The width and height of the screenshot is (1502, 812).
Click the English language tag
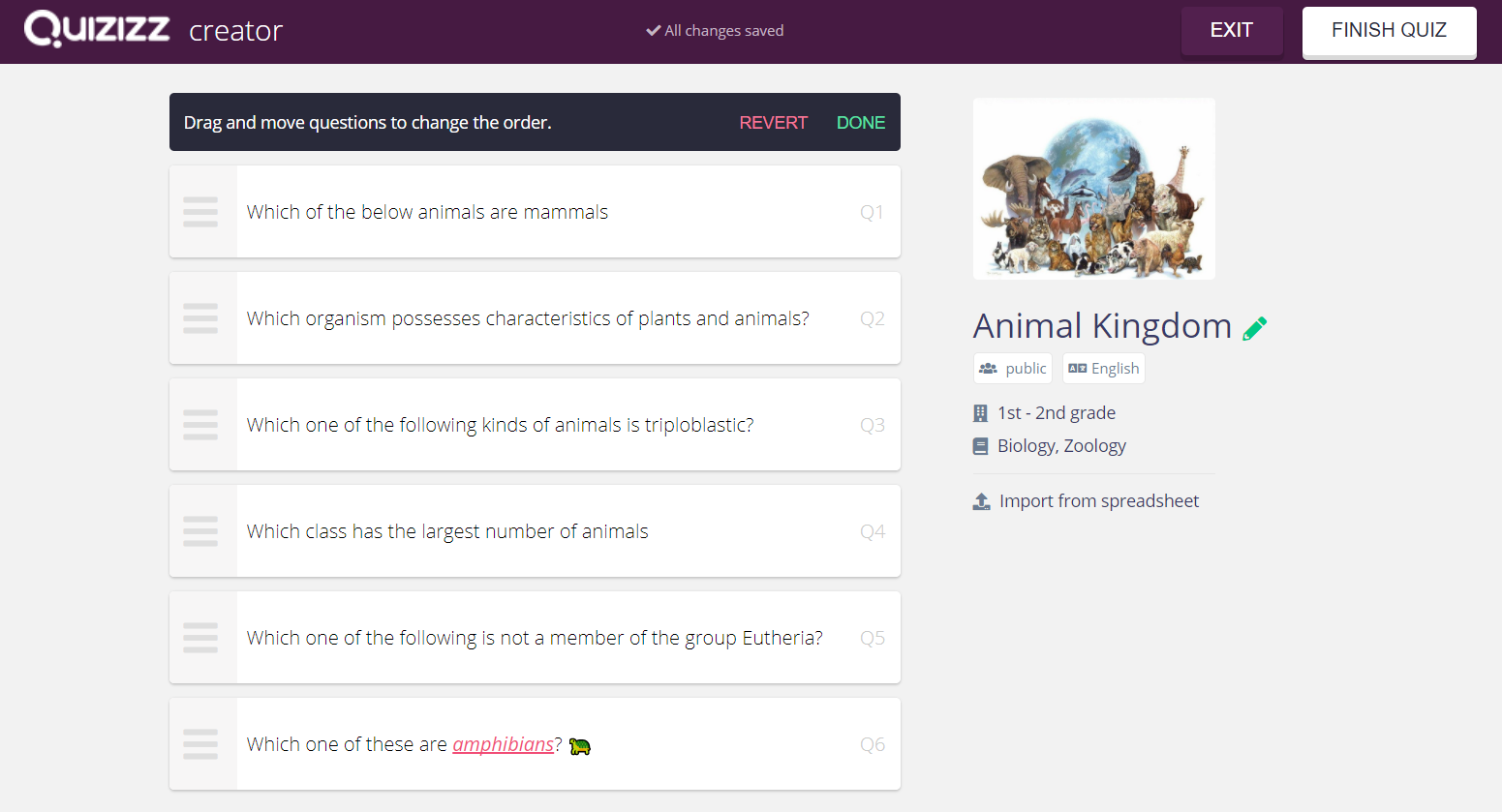pyautogui.click(x=1104, y=369)
